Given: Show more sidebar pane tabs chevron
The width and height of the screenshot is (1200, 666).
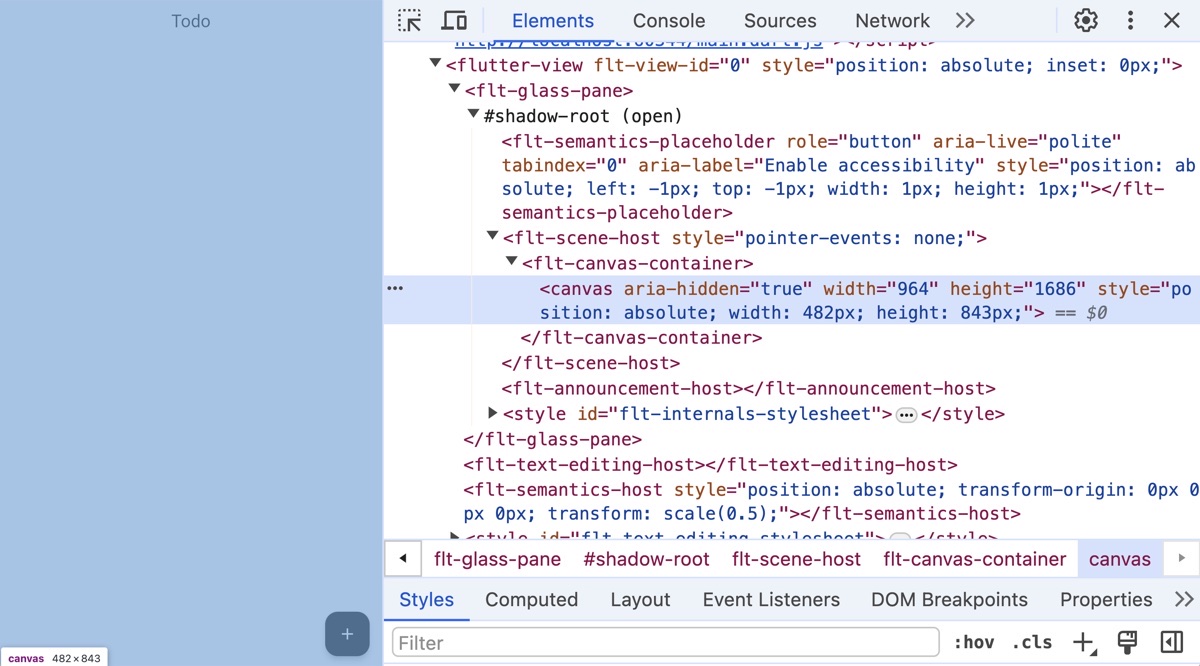Looking at the screenshot, I should pos(1184,600).
